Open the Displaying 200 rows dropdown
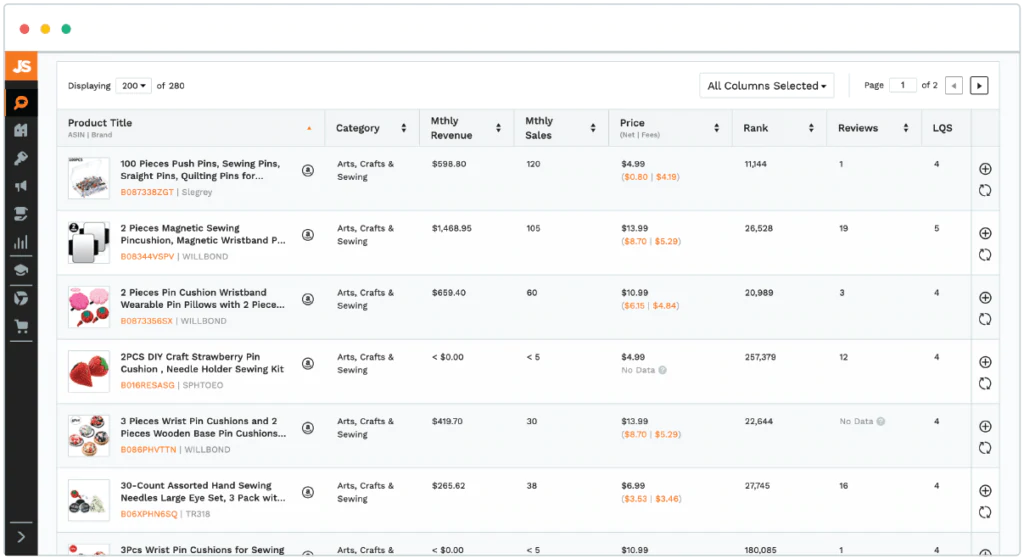This screenshot has height=559, width=1024. 133,86
